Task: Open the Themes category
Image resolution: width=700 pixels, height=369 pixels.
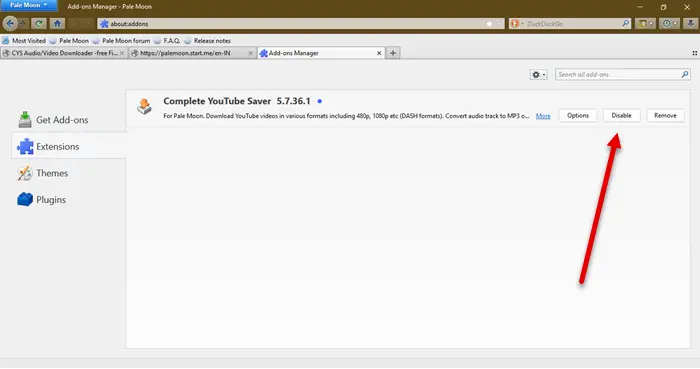Action: click(x=68, y=173)
